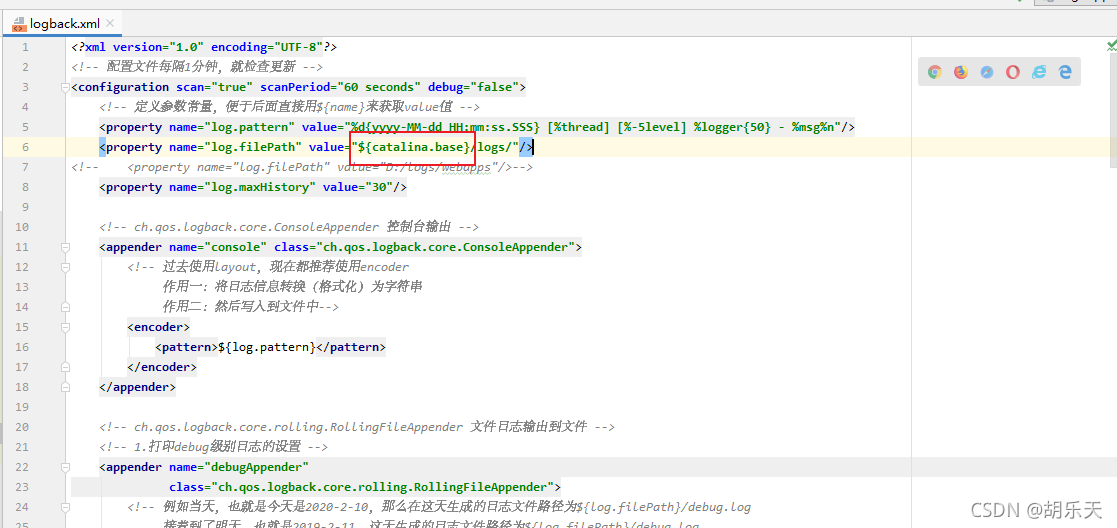The width and height of the screenshot is (1117, 528).
Task: Click the closing </encoder> tag
Action: click(x=162, y=366)
